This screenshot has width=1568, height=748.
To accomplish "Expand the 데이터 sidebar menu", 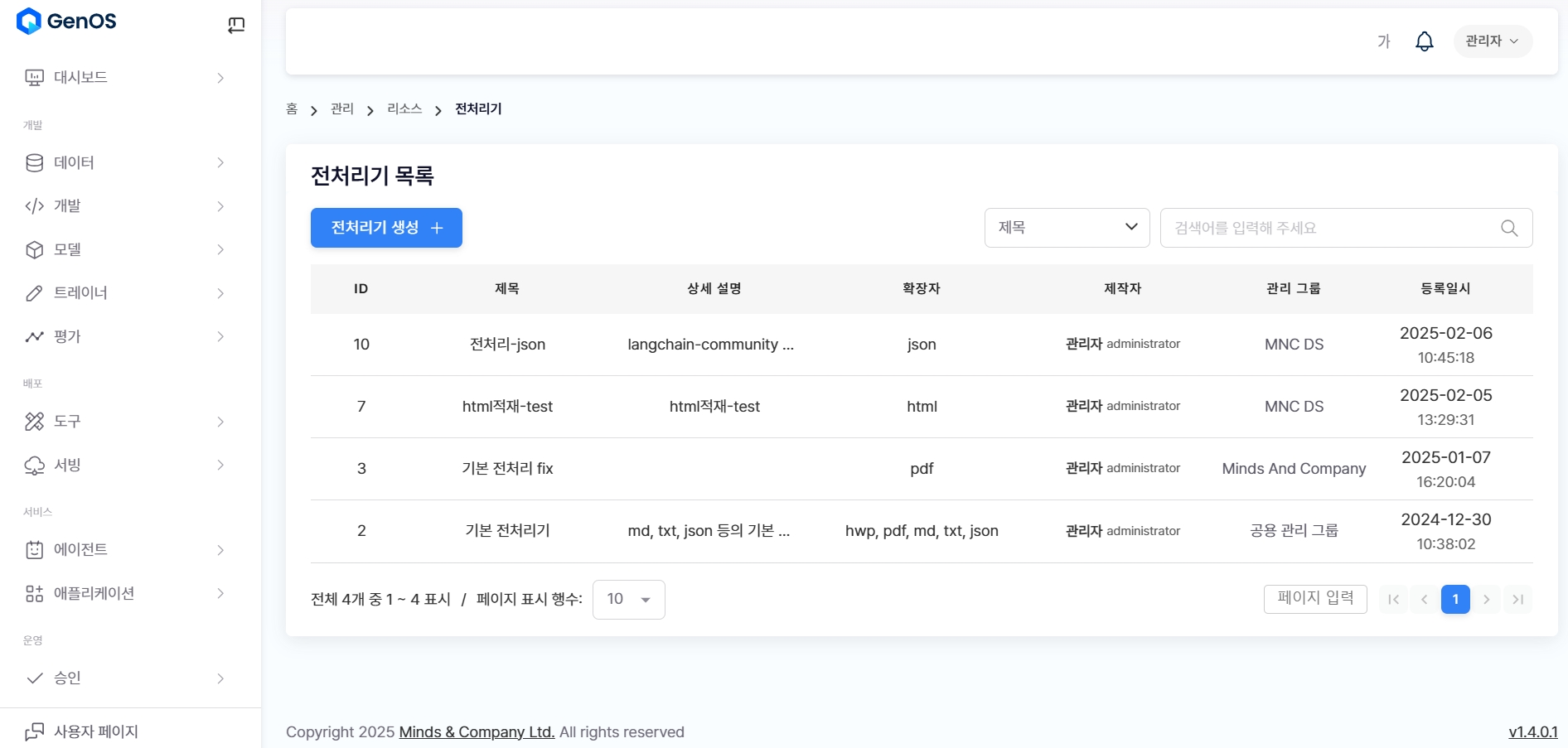I will [x=124, y=162].
